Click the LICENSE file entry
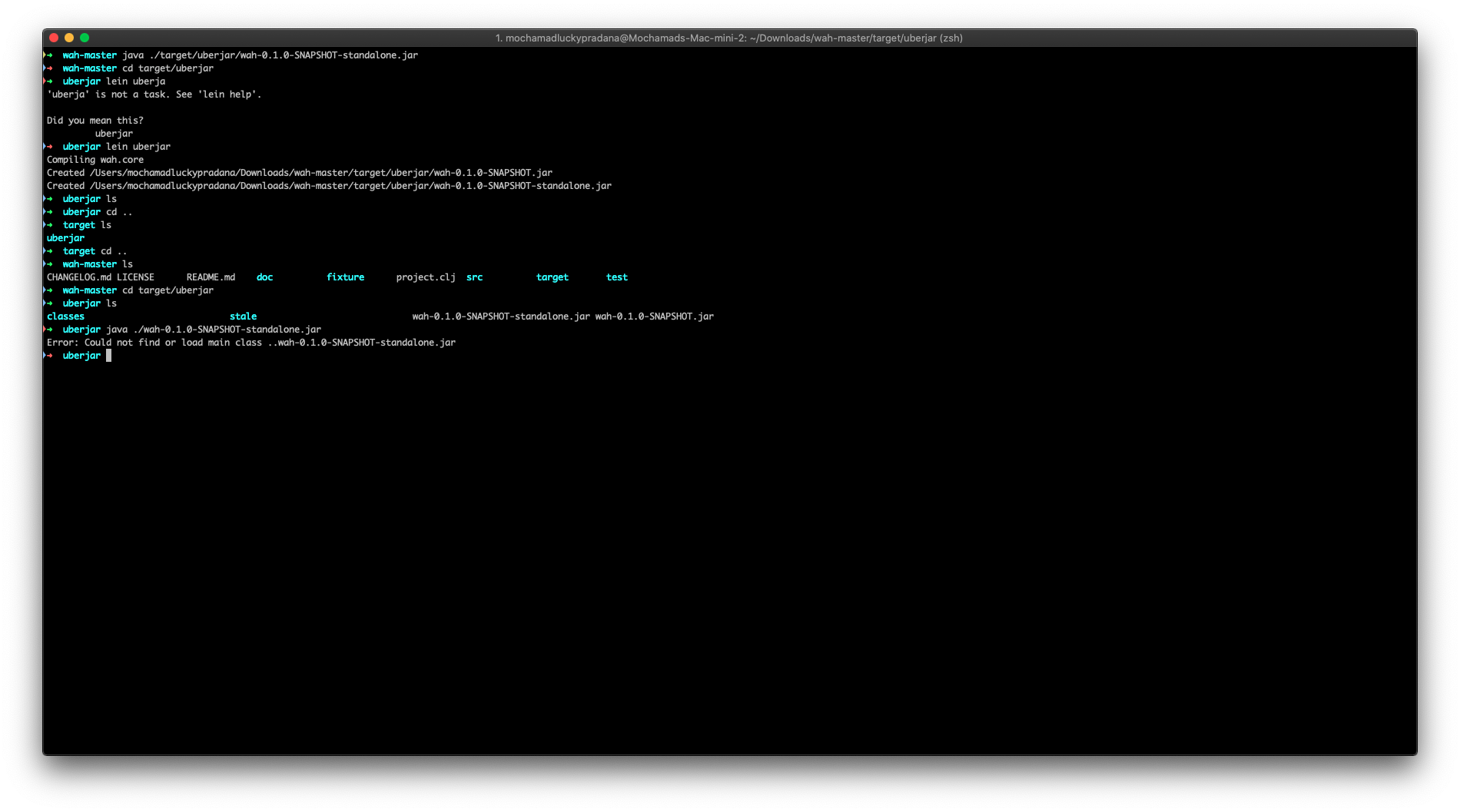Image resolution: width=1460 pixels, height=812 pixels. point(134,277)
